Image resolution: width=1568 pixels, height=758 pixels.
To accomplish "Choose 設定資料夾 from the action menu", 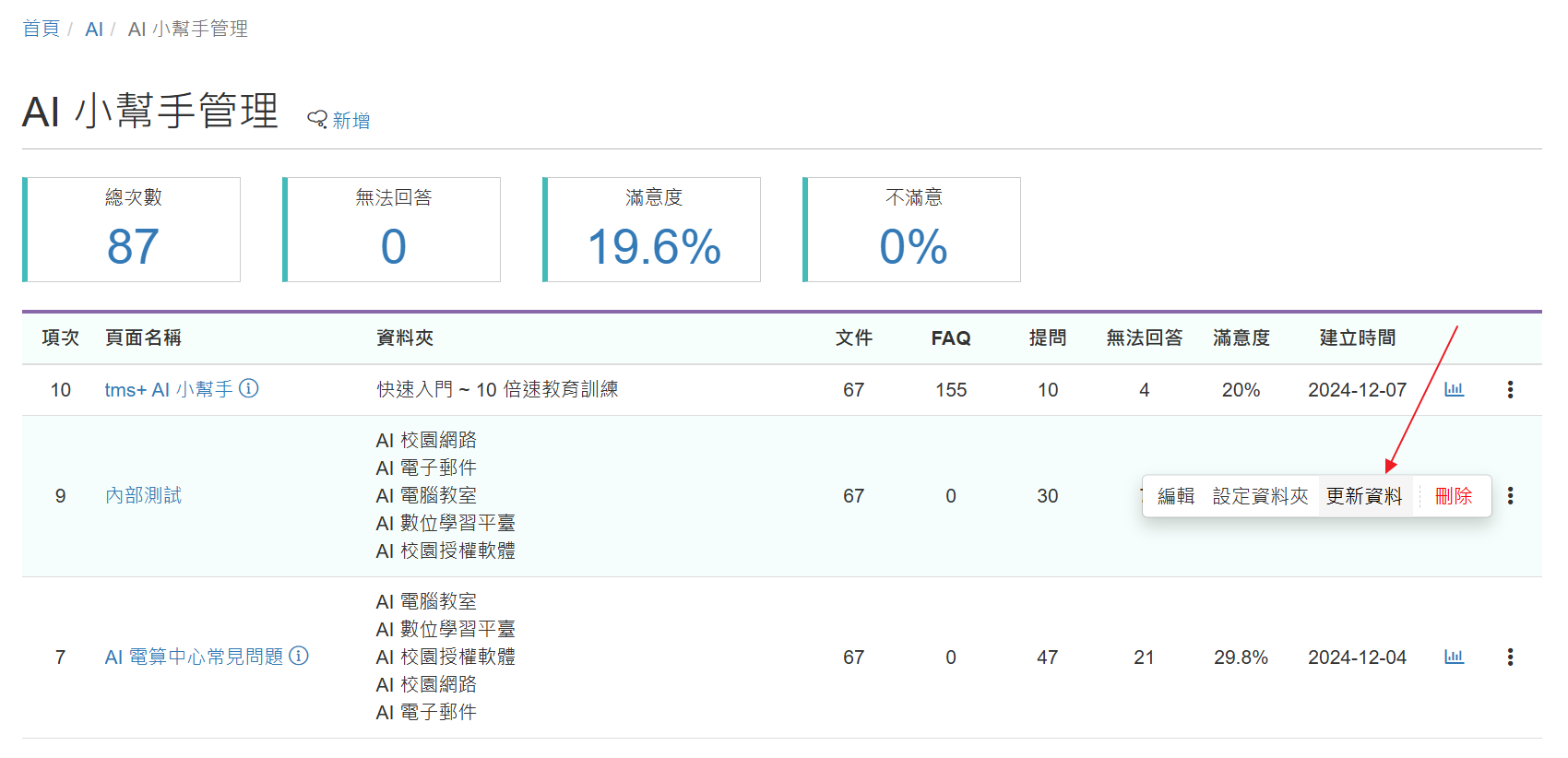I will 1260,496.
